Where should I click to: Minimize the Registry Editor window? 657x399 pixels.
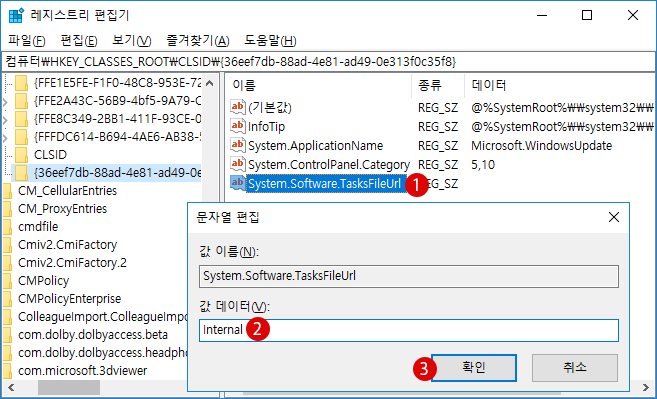(x=541, y=16)
